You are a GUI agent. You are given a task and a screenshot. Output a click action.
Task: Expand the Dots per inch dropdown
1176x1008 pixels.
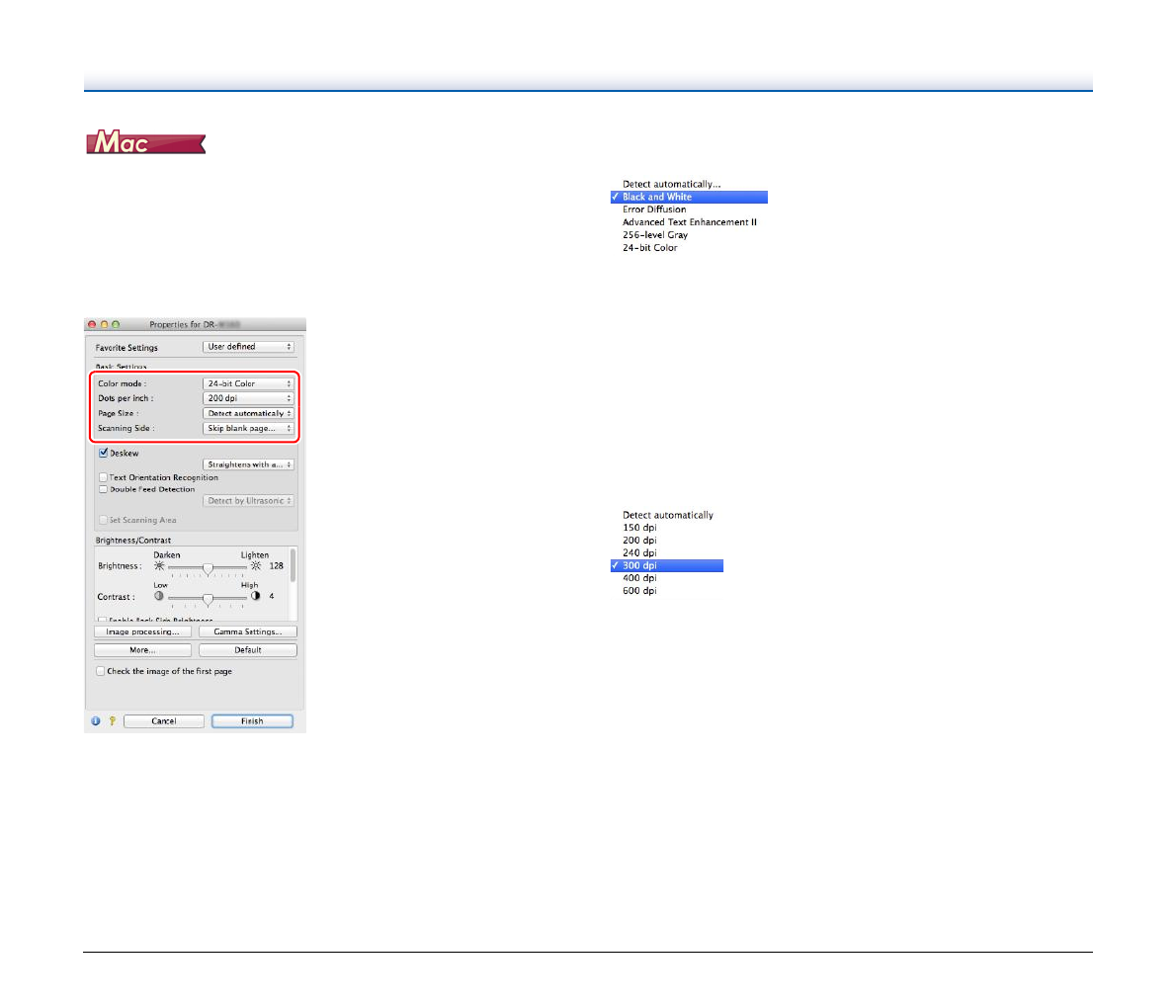[248, 398]
